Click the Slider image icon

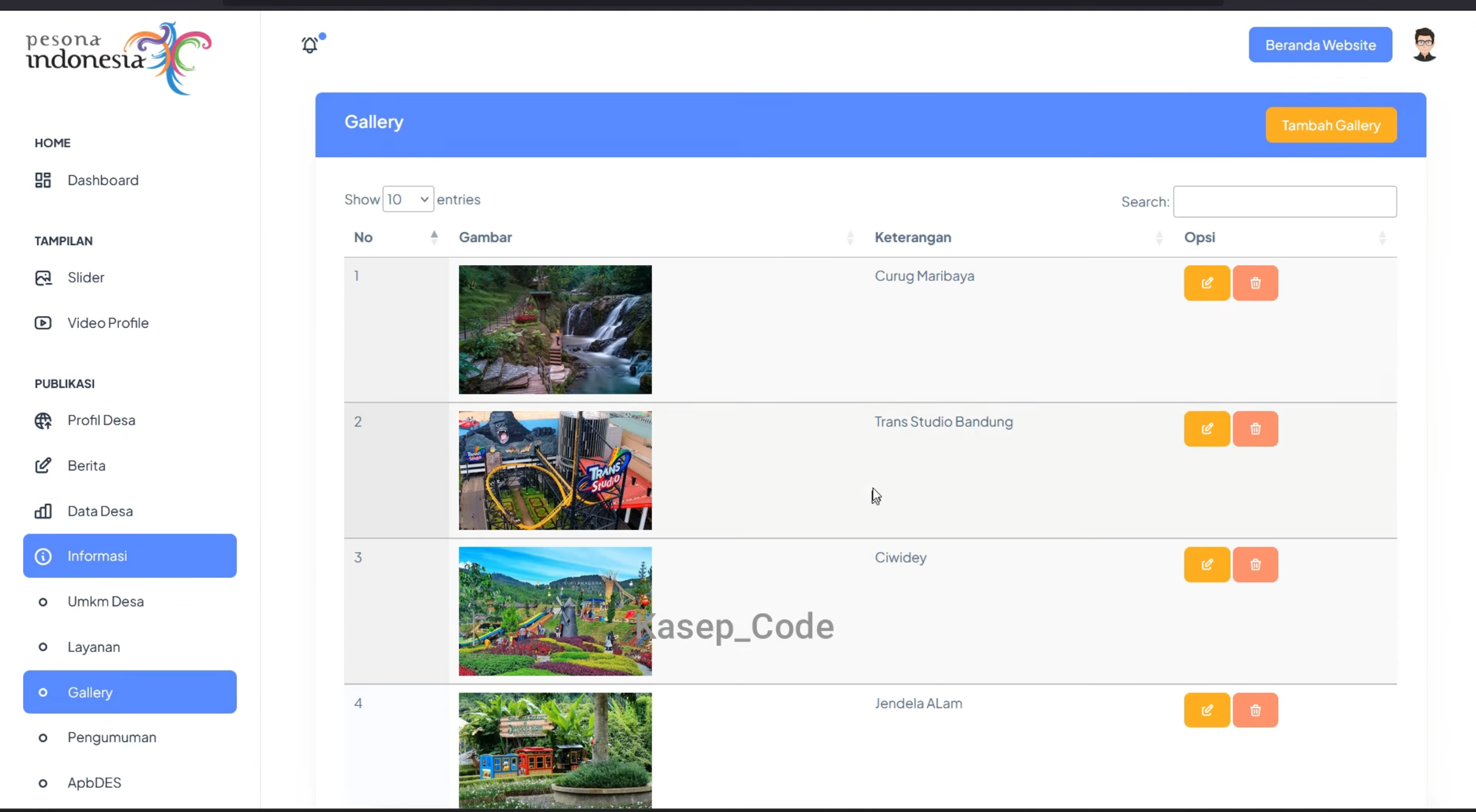(x=43, y=278)
